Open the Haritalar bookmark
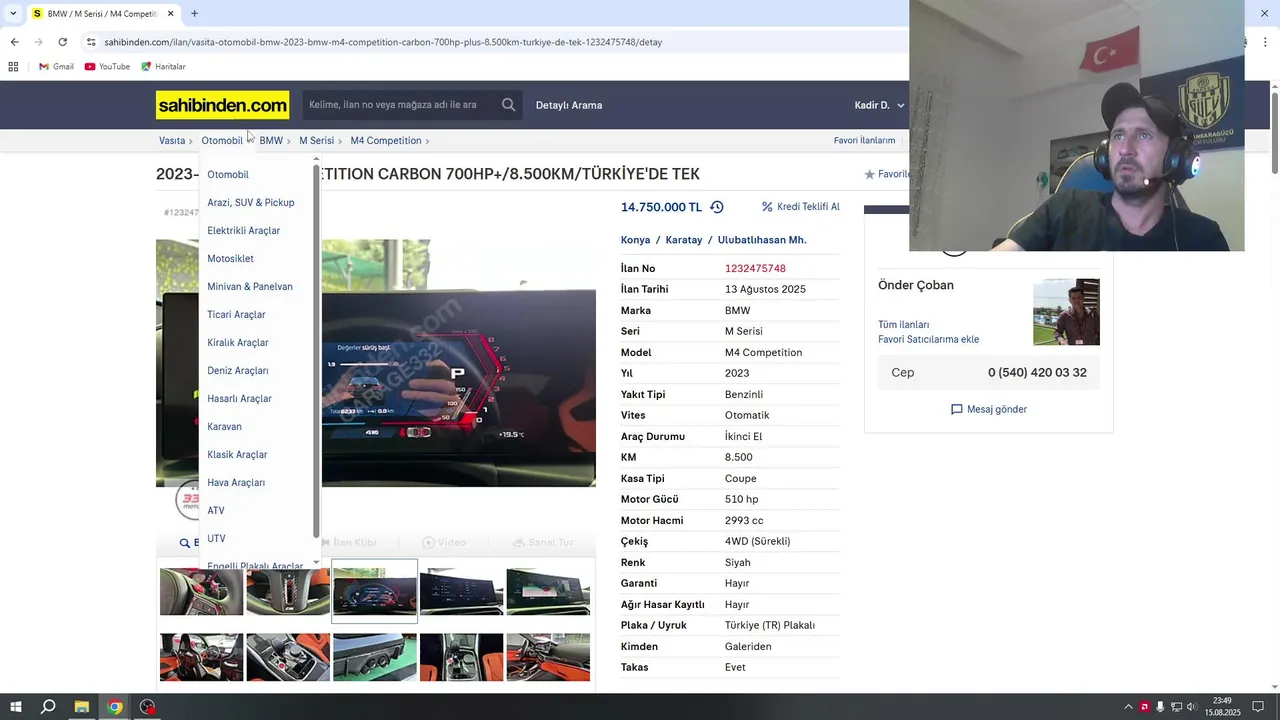This screenshot has height=720, width=1280. tap(163, 67)
